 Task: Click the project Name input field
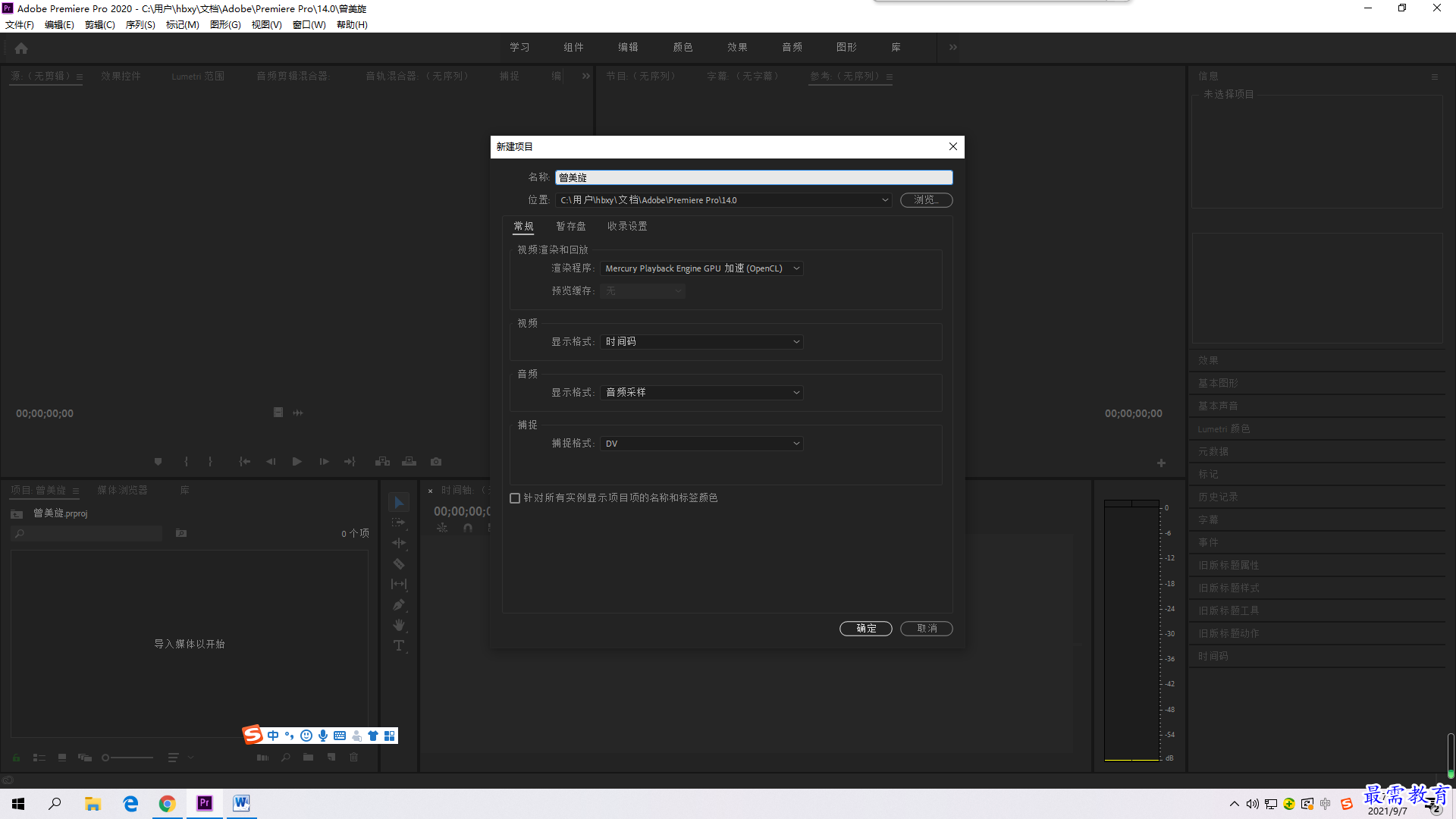tap(754, 177)
